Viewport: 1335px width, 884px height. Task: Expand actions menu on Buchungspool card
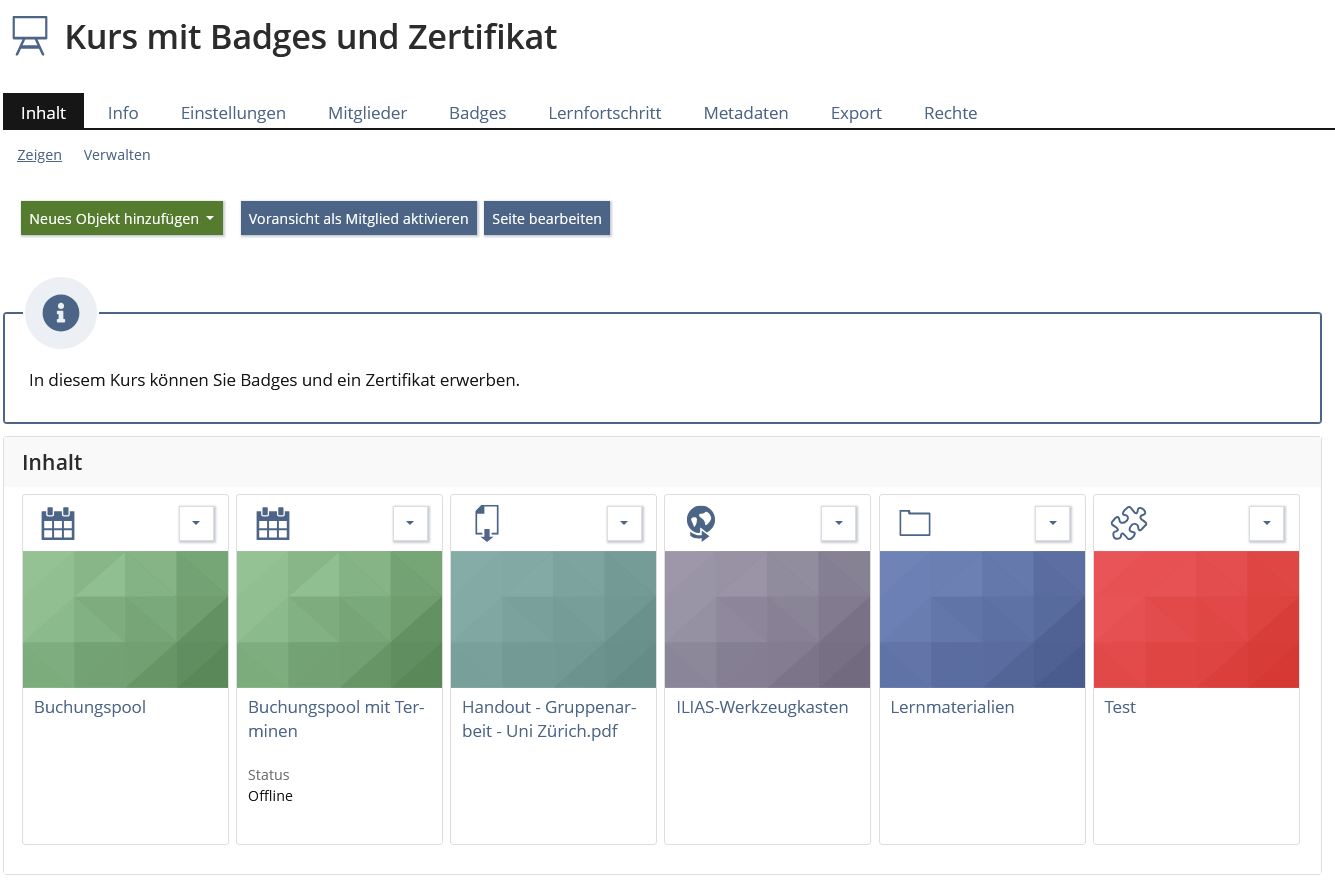pos(196,523)
